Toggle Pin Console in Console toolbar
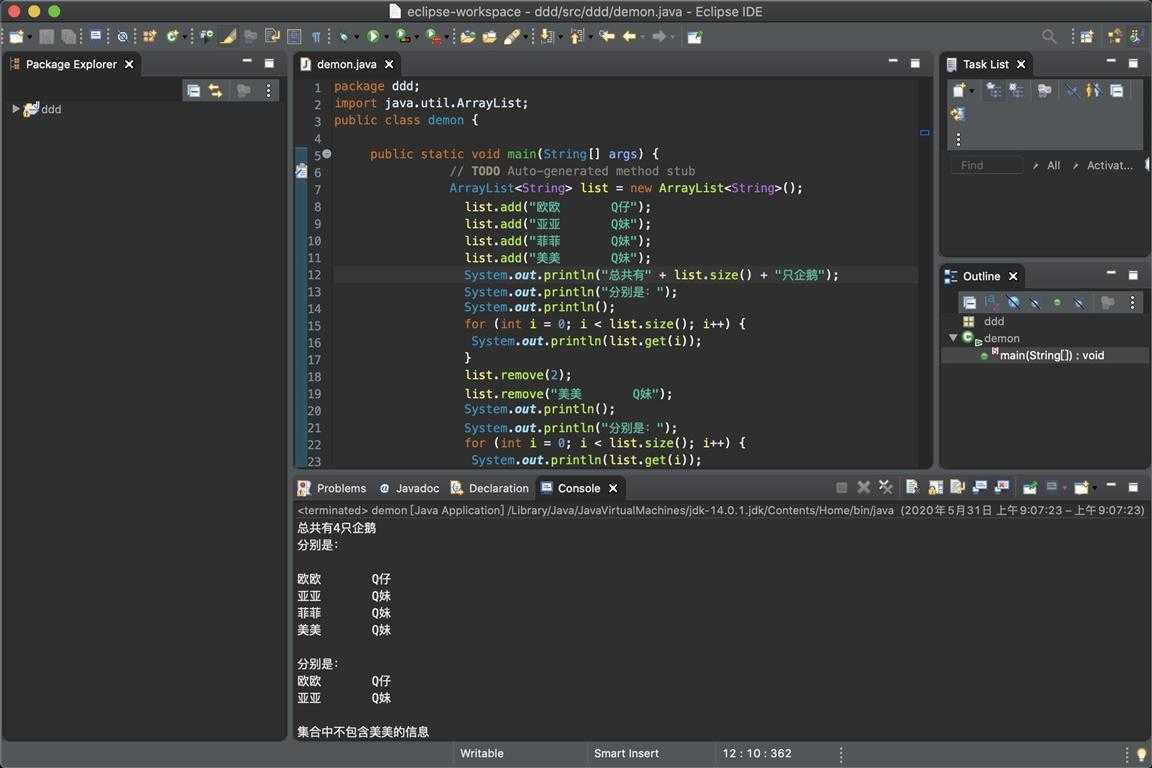This screenshot has height=768, width=1152. pos(1031,487)
